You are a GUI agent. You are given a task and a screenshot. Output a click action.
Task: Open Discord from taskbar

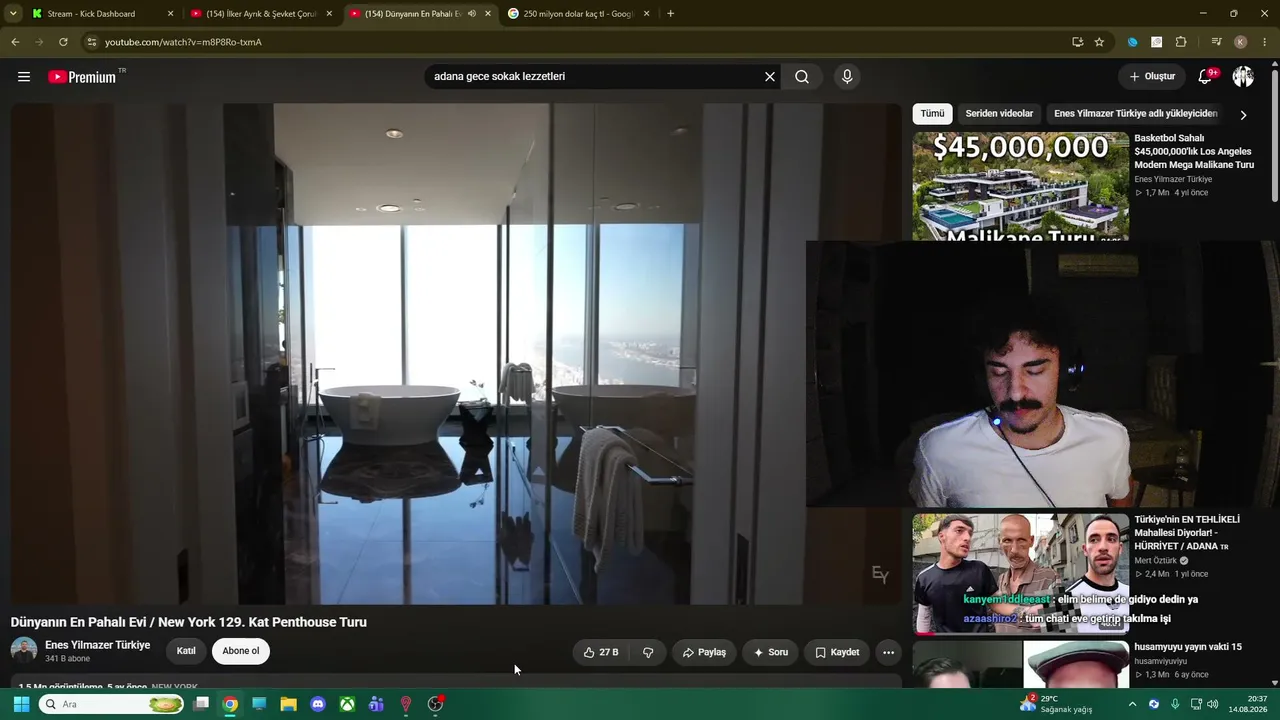318,704
